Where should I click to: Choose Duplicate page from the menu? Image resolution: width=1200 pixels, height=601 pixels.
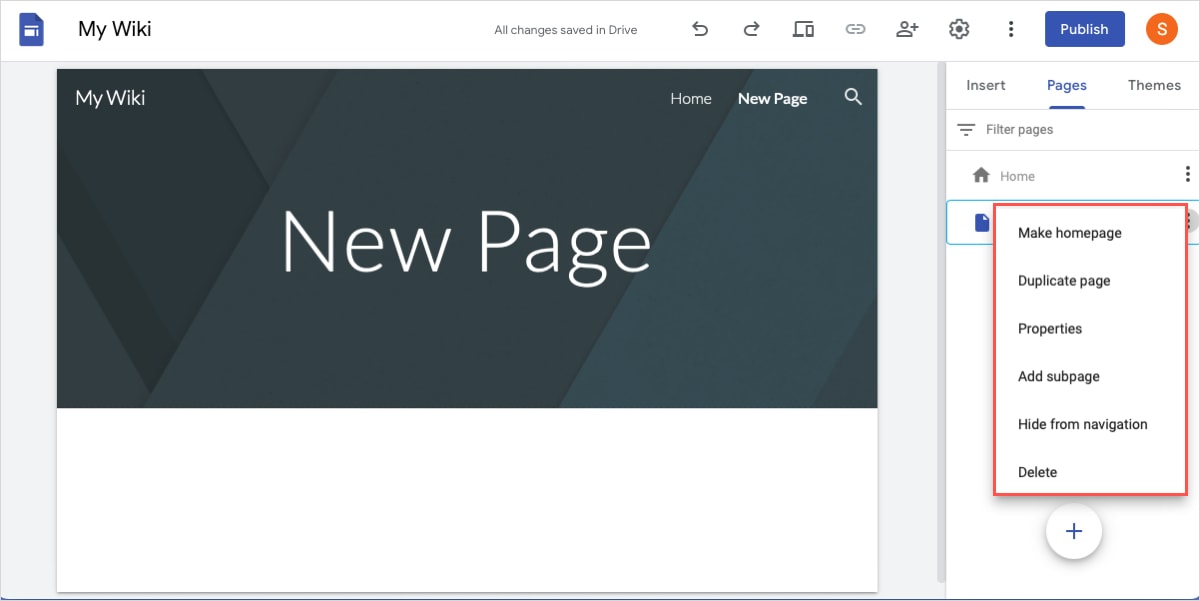click(1063, 280)
